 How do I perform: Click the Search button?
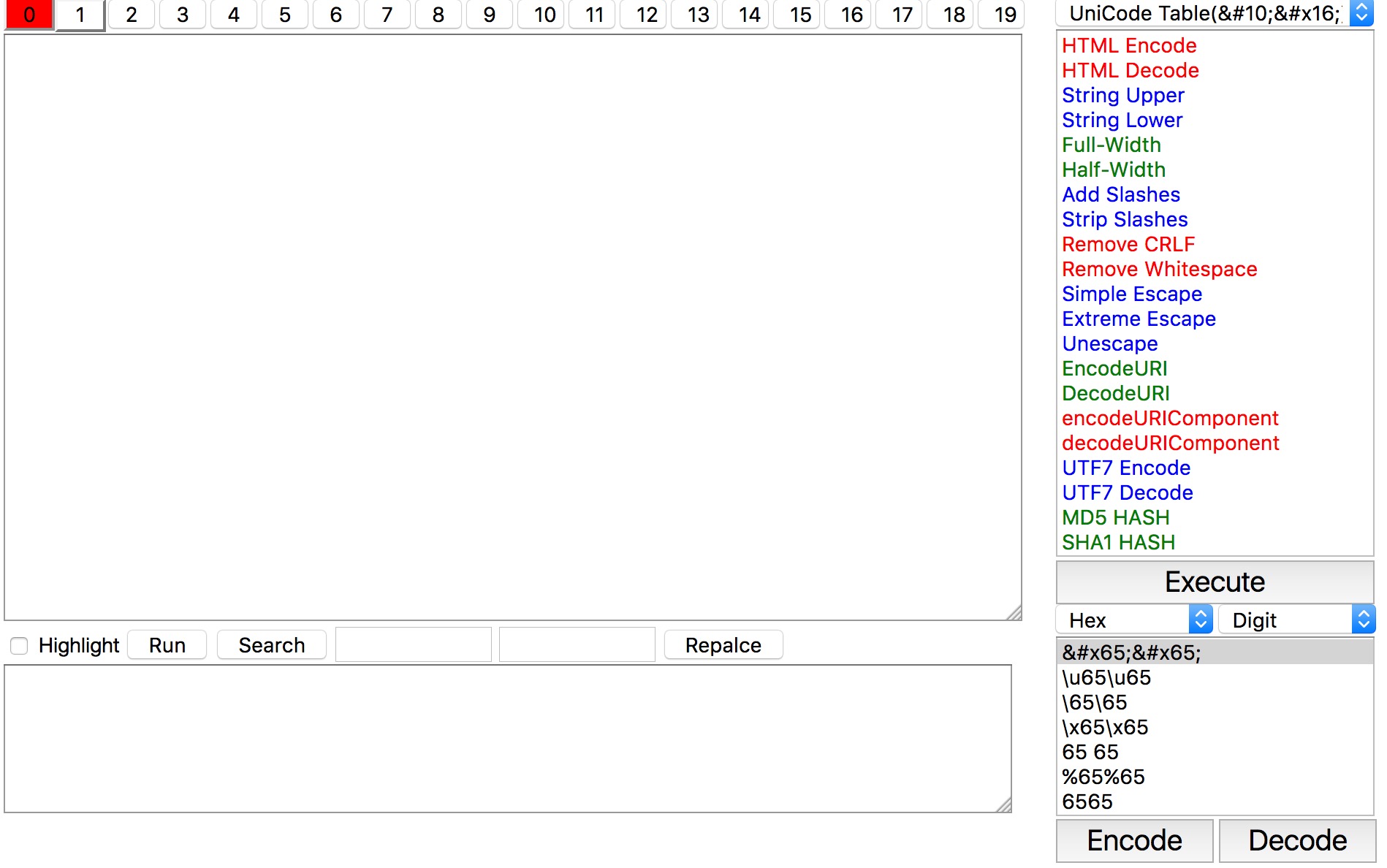tap(272, 645)
